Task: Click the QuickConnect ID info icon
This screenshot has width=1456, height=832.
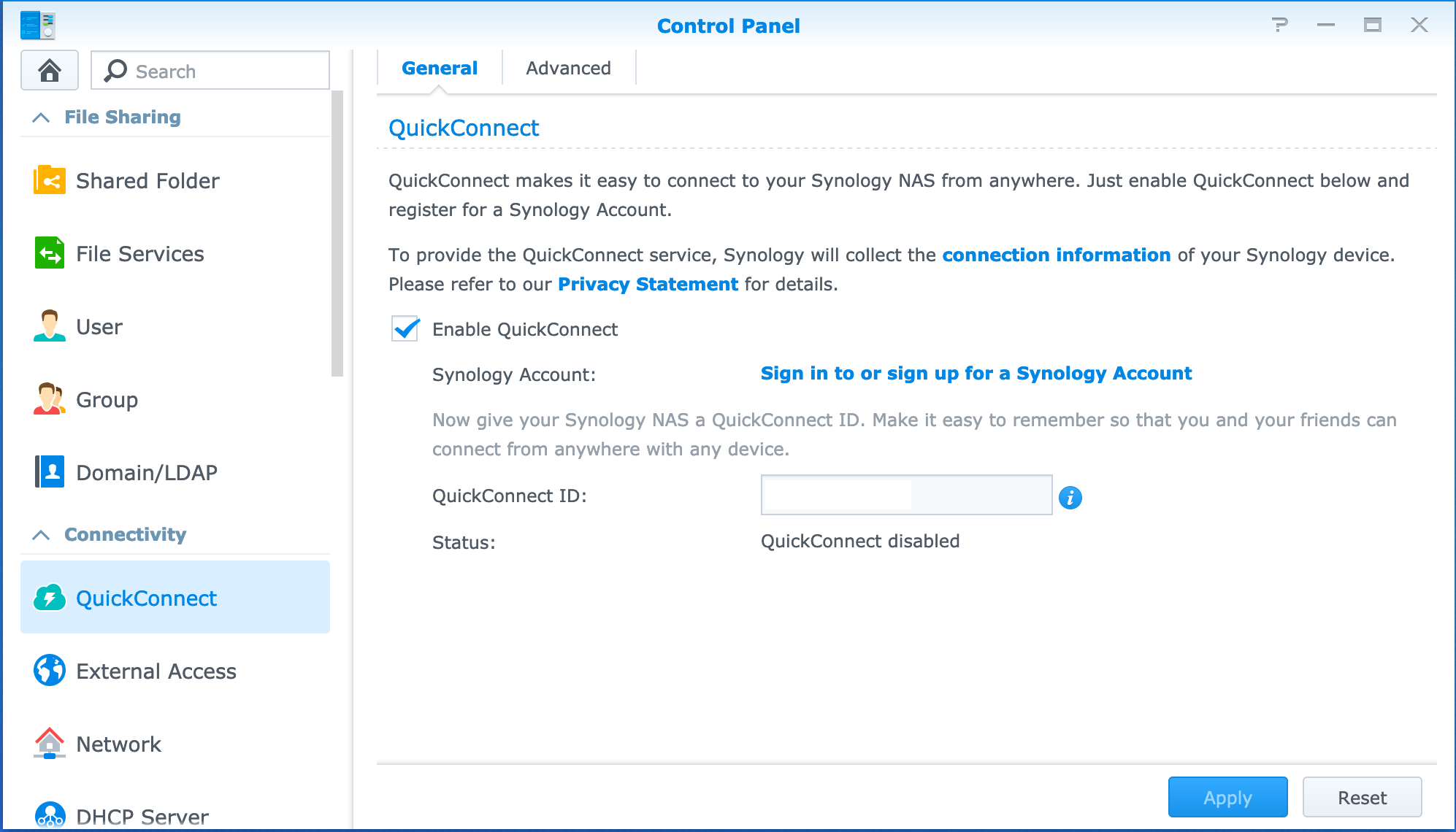Action: [x=1070, y=497]
